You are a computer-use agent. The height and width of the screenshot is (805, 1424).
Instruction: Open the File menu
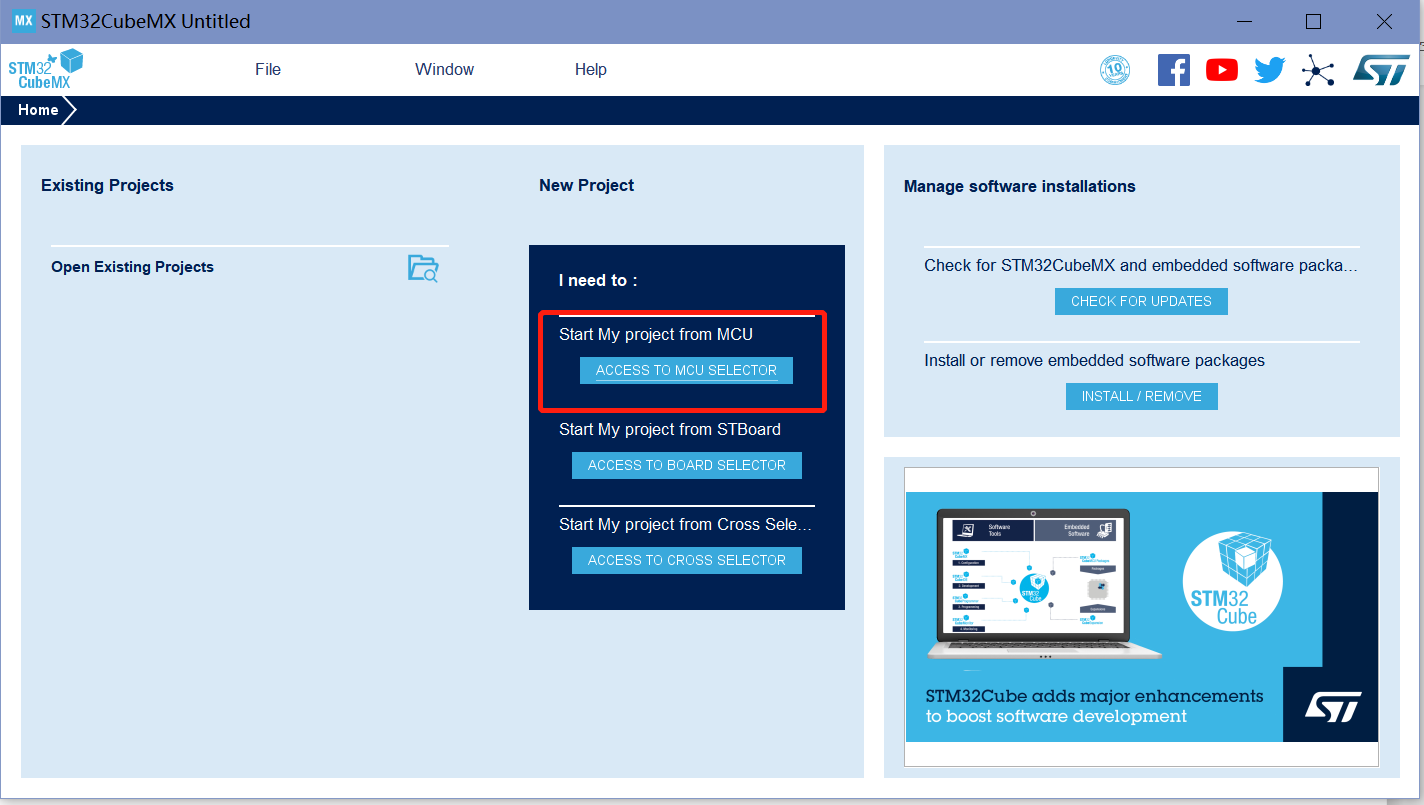coord(268,69)
